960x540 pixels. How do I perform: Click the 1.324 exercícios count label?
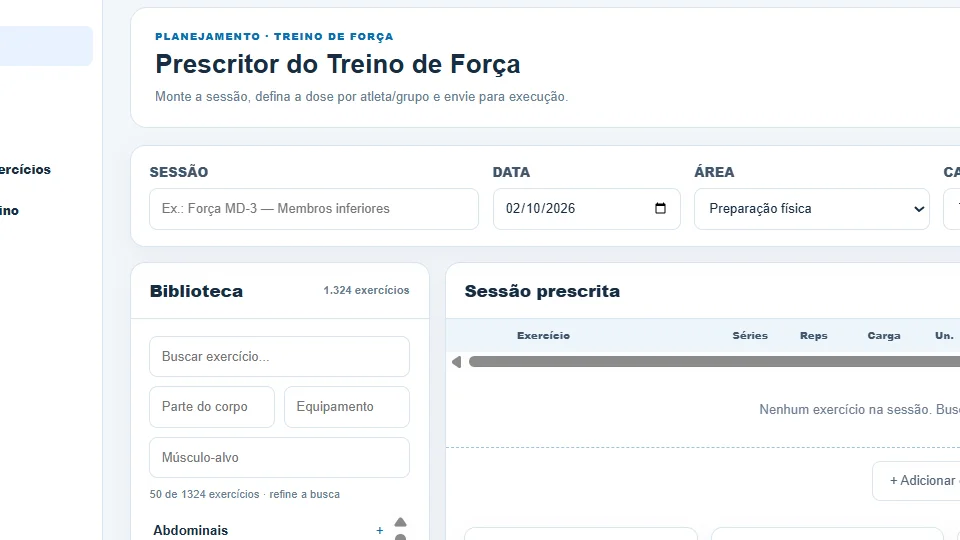[366, 290]
